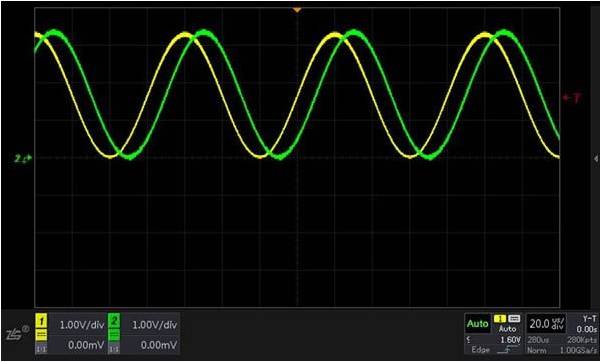Click the trigger source channel 1 badge
Image resolution: width=600 pixels, height=362 pixels.
point(500,319)
